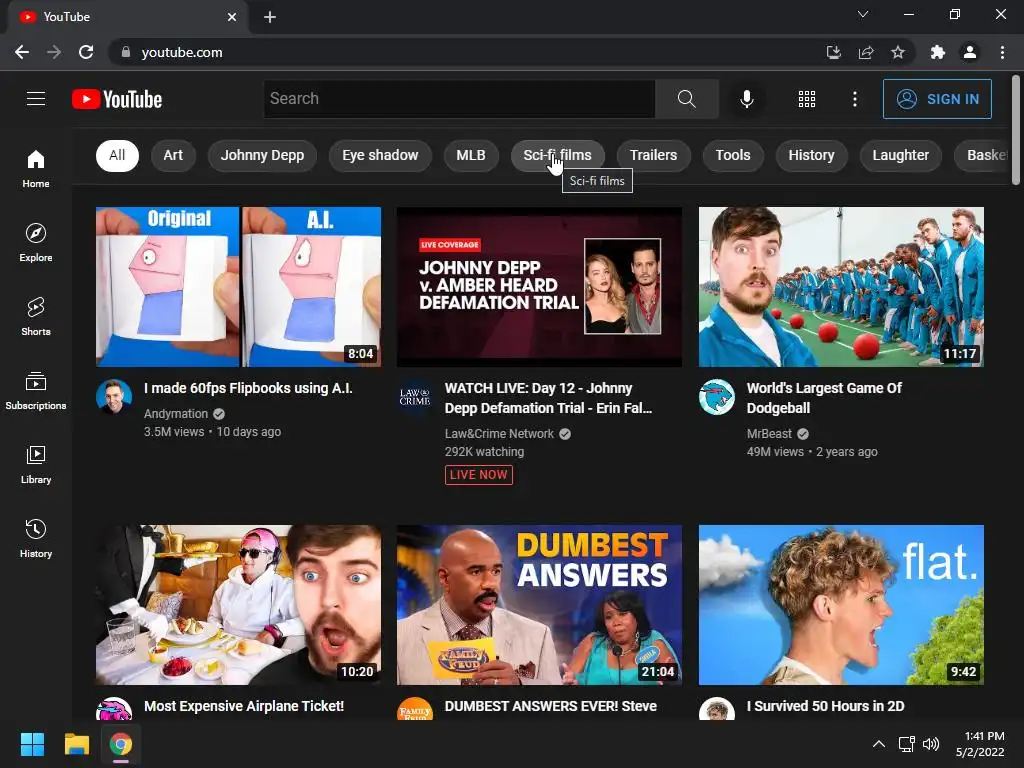Select the MLB chip

point(471,155)
